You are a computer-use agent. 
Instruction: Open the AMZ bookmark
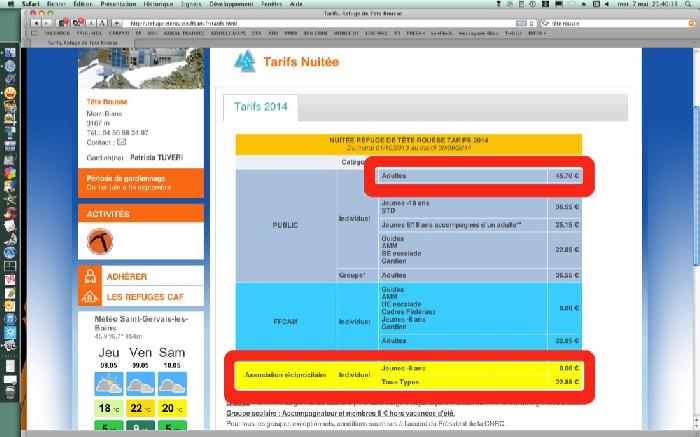point(273,33)
